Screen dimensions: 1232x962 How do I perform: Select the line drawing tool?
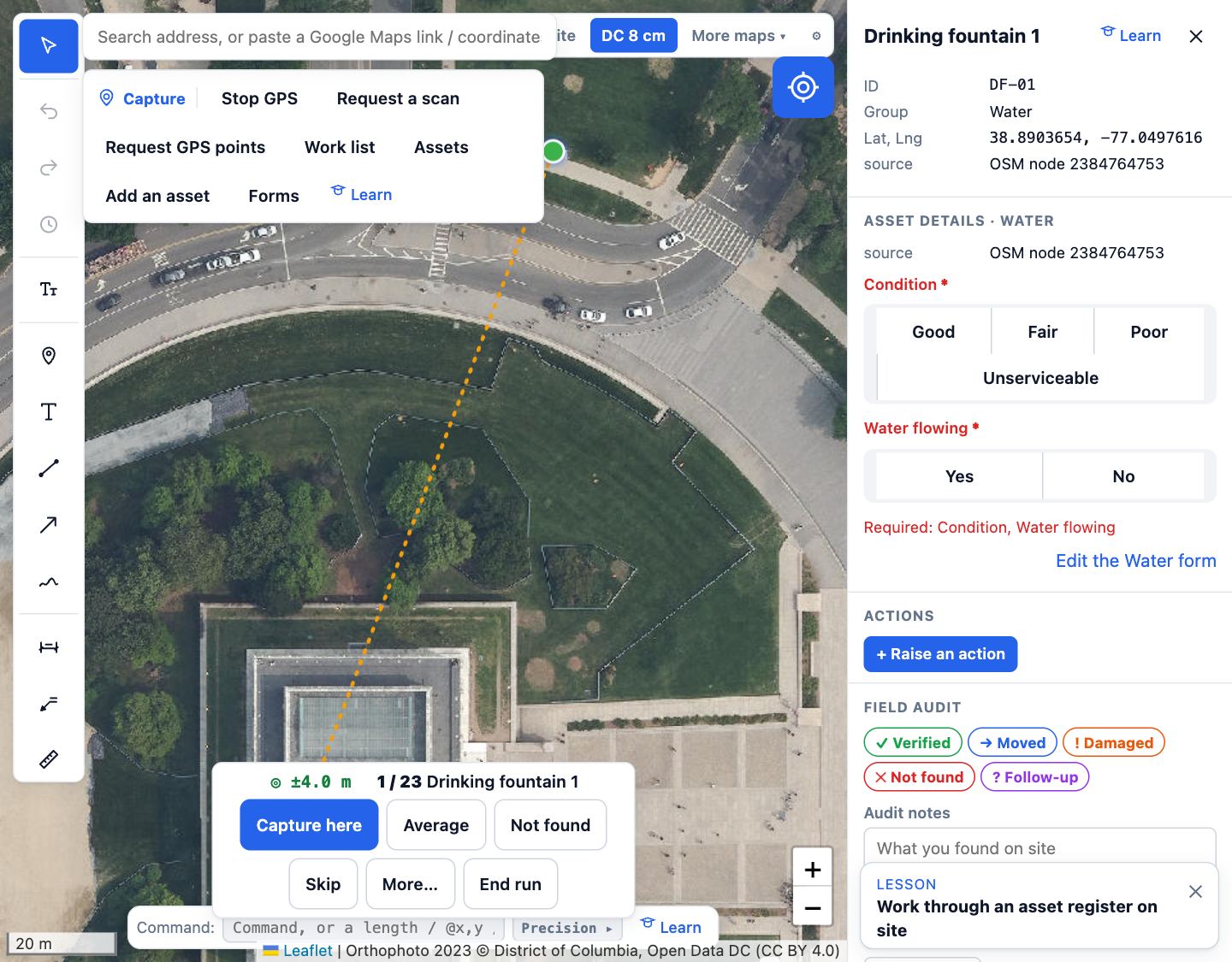click(x=49, y=468)
